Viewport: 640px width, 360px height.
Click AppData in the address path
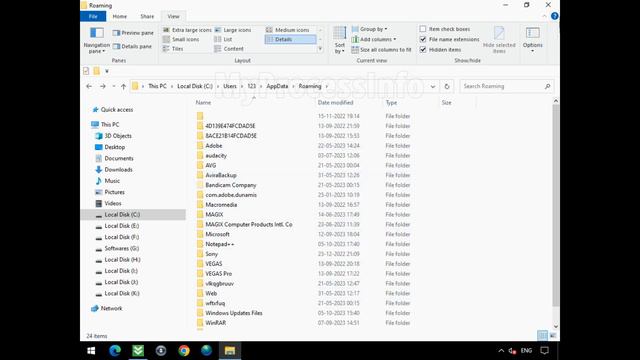click(x=277, y=87)
